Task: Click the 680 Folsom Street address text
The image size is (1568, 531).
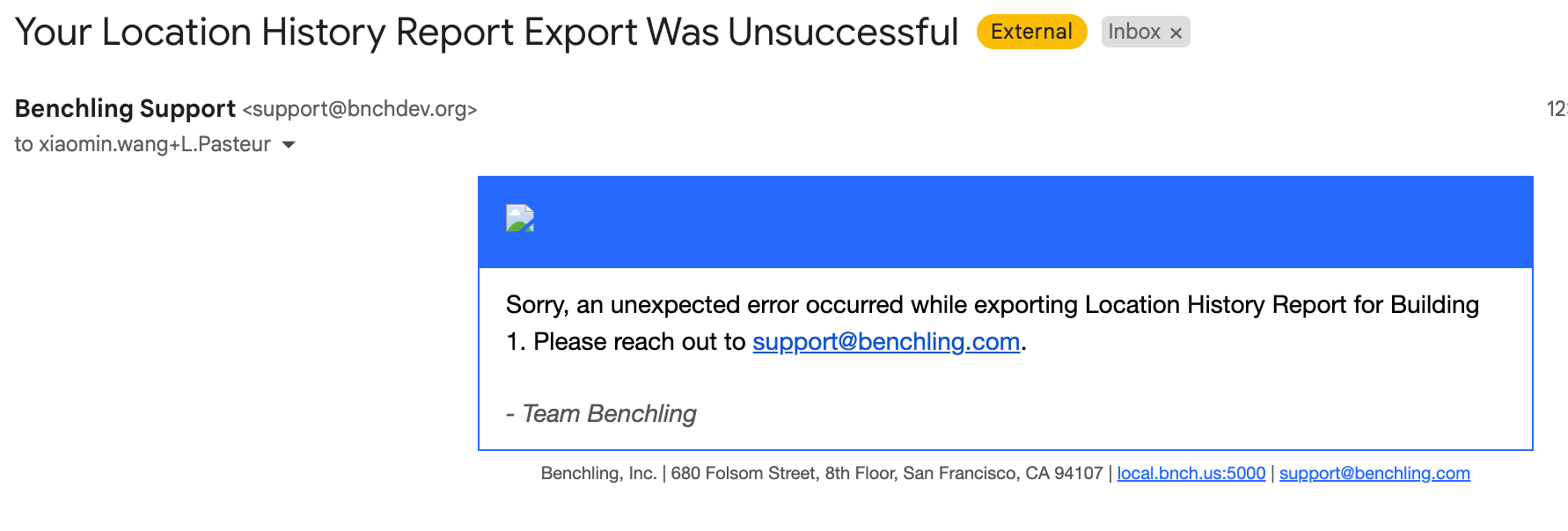Action: click(x=887, y=473)
